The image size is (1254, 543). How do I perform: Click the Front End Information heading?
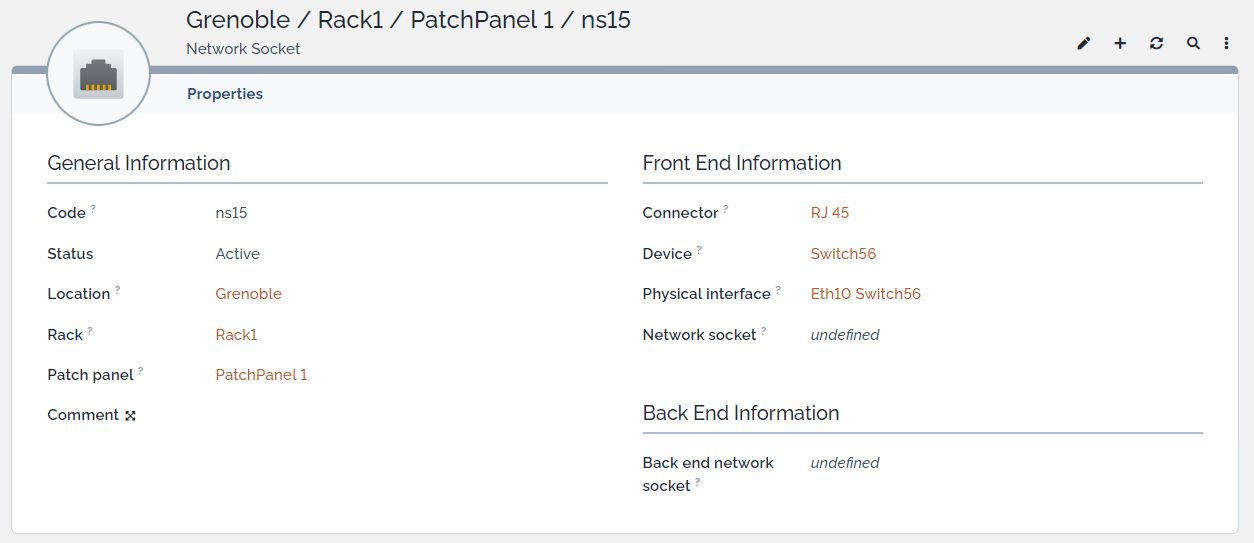[742, 163]
